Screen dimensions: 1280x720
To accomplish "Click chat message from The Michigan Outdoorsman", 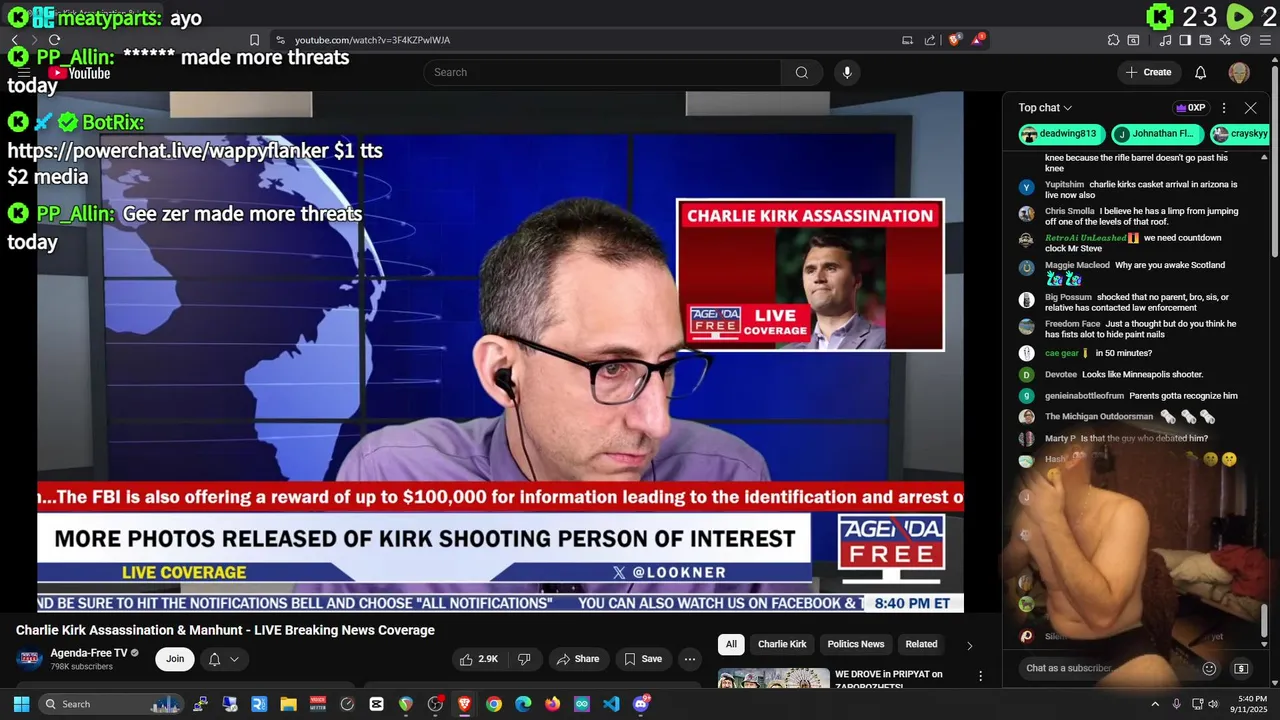I will (1130, 416).
